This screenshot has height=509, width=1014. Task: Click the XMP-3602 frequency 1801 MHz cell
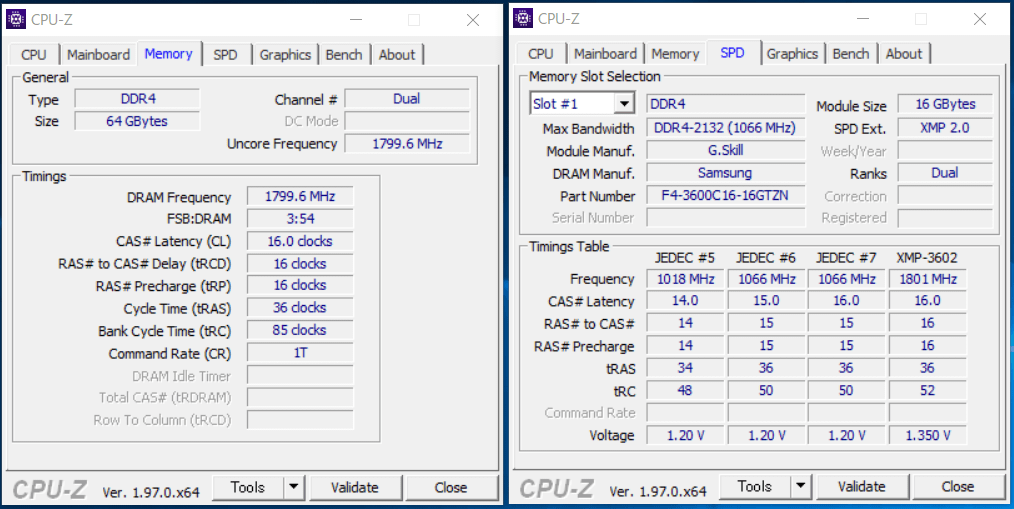927,279
